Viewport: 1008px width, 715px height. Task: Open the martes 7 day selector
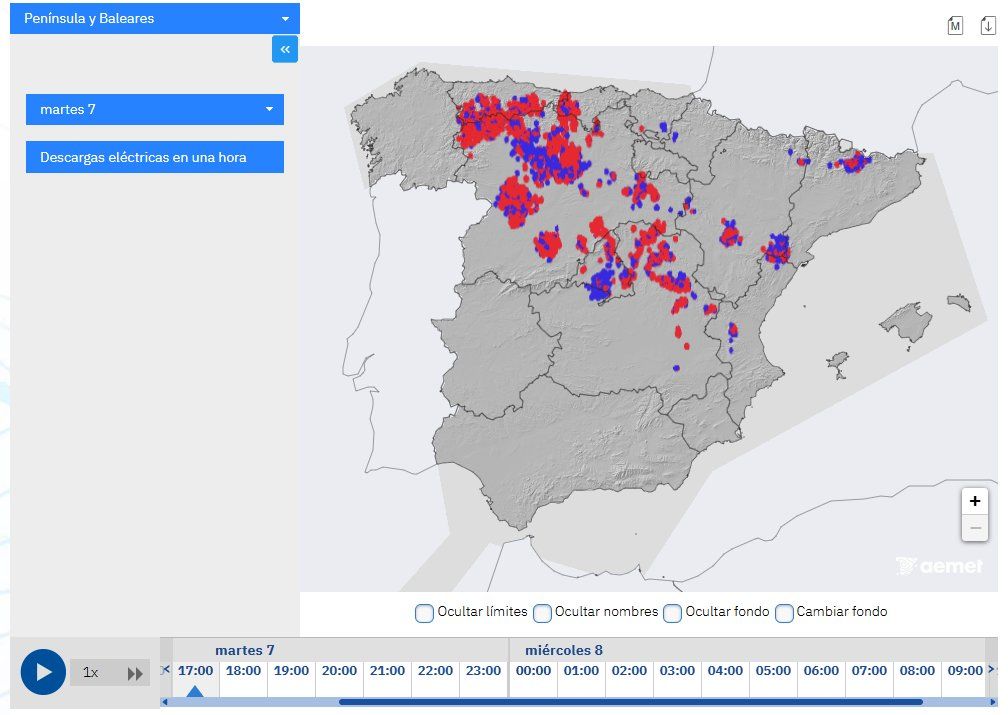click(155, 109)
